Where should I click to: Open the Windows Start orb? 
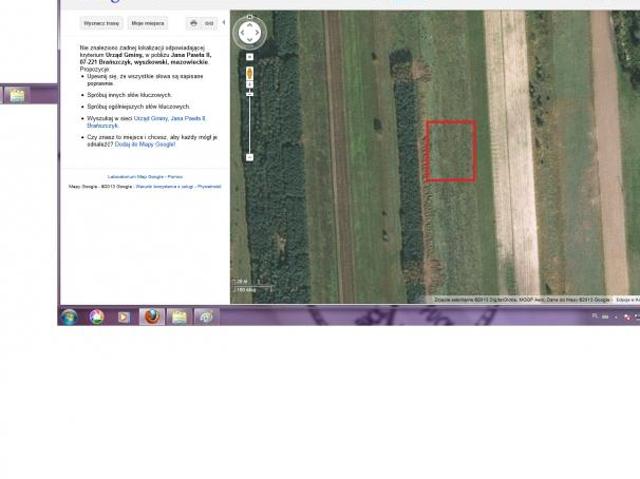point(69,317)
